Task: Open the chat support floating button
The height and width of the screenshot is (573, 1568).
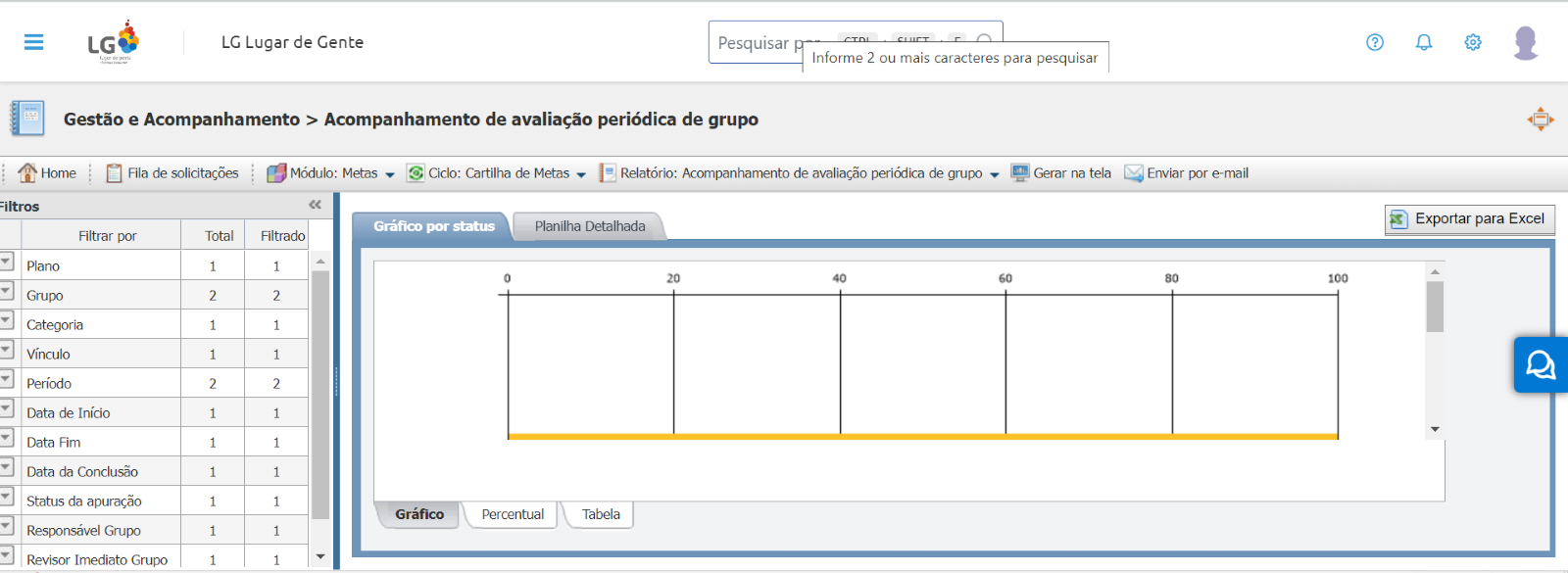Action: tap(1541, 365)
